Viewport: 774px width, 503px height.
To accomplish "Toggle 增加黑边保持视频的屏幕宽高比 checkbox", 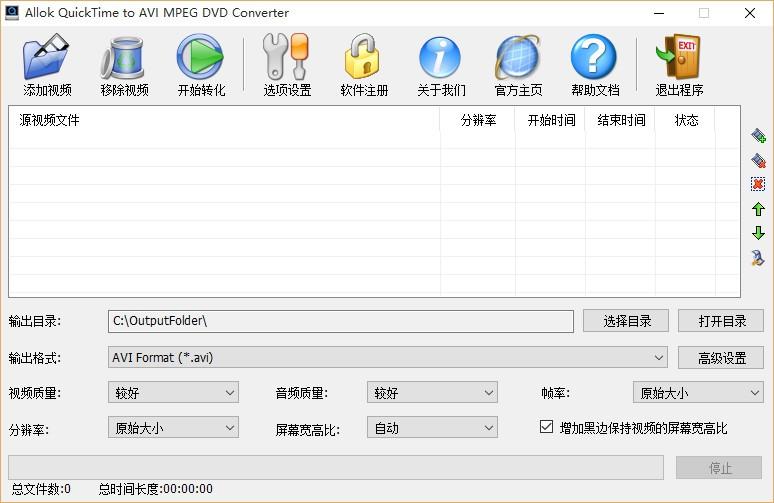I will (546, 426).
